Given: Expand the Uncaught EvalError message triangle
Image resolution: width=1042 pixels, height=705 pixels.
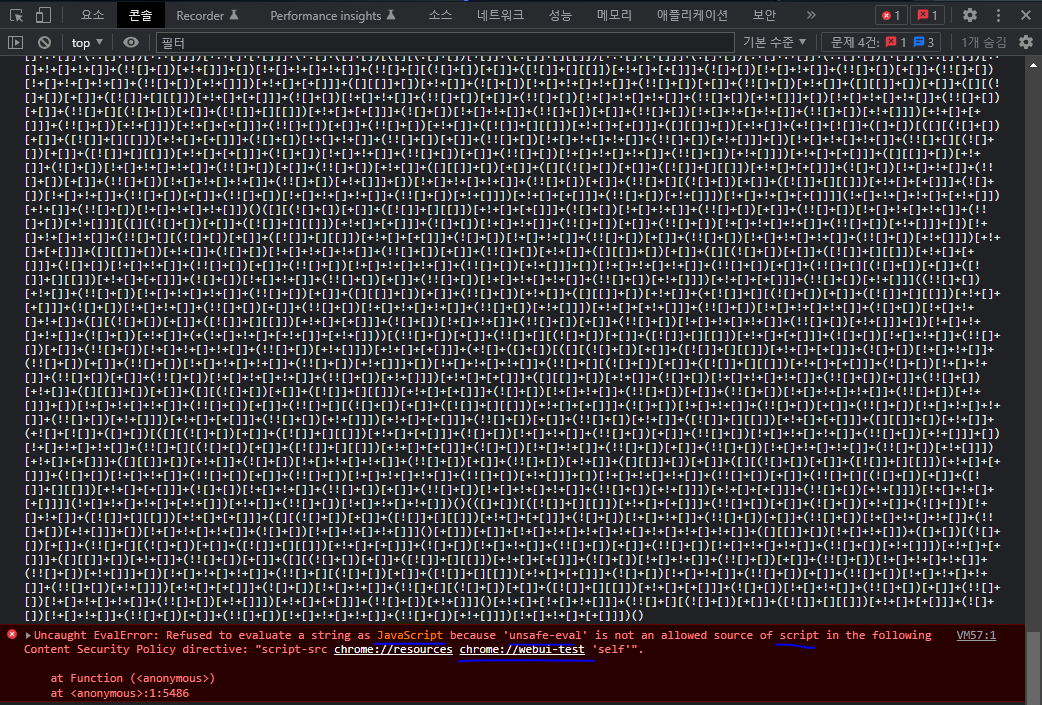Looking at the screenshot, I should (x=29, y=635).
